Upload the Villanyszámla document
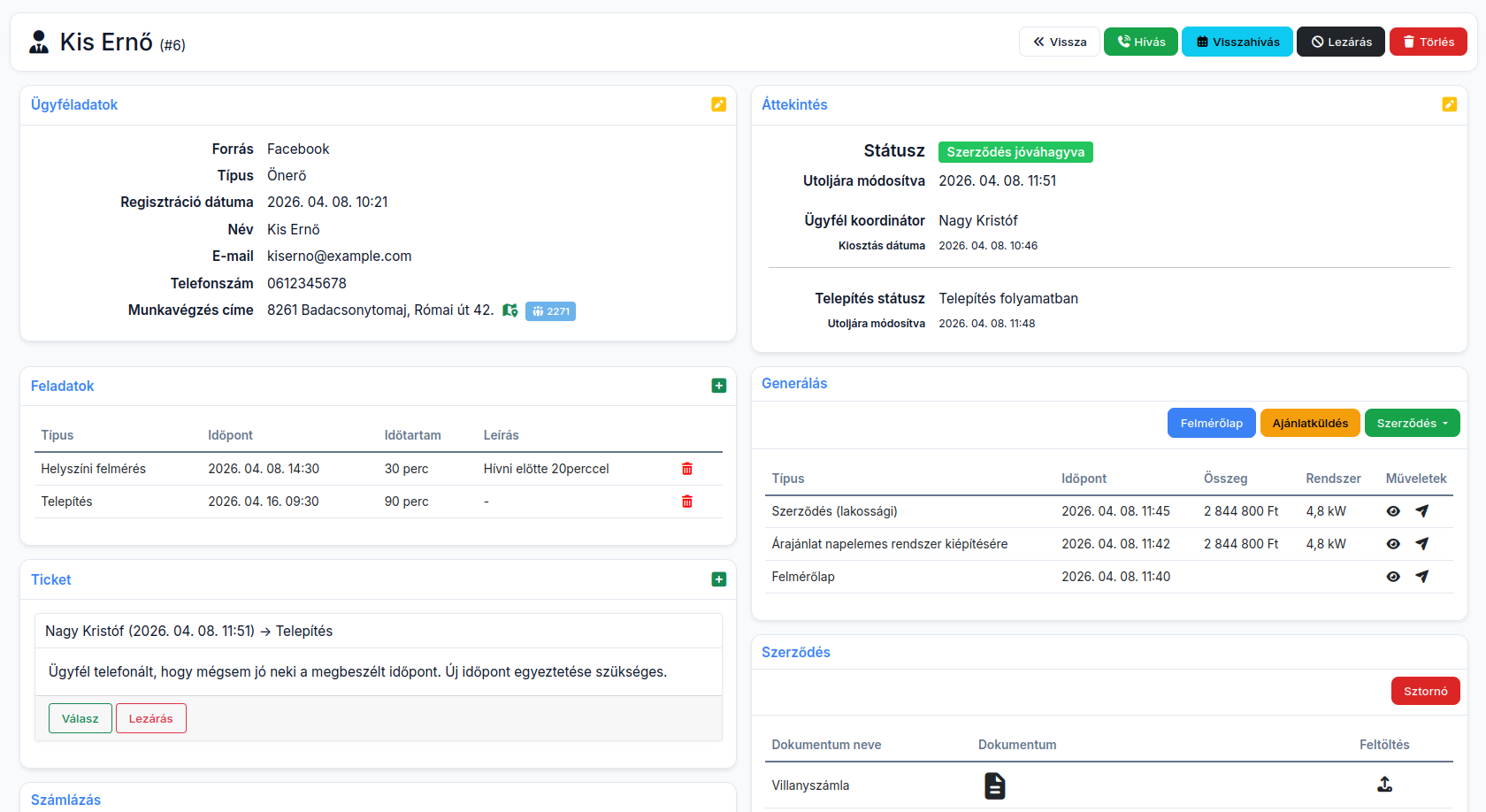The height and width of the screenshot is (812, 1486). pyautogui.click(x=1384, y=785)
